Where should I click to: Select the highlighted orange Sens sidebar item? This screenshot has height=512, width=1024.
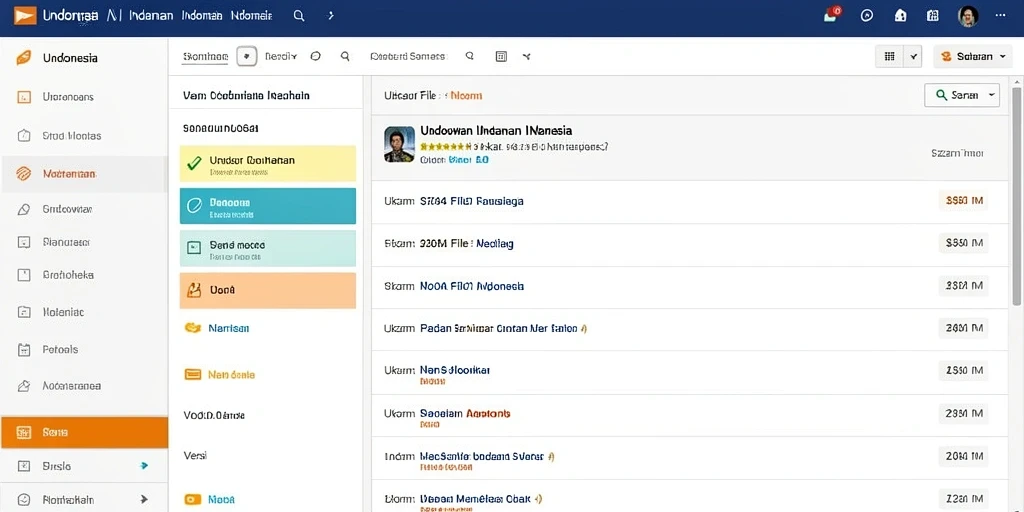tap(84, 432)
